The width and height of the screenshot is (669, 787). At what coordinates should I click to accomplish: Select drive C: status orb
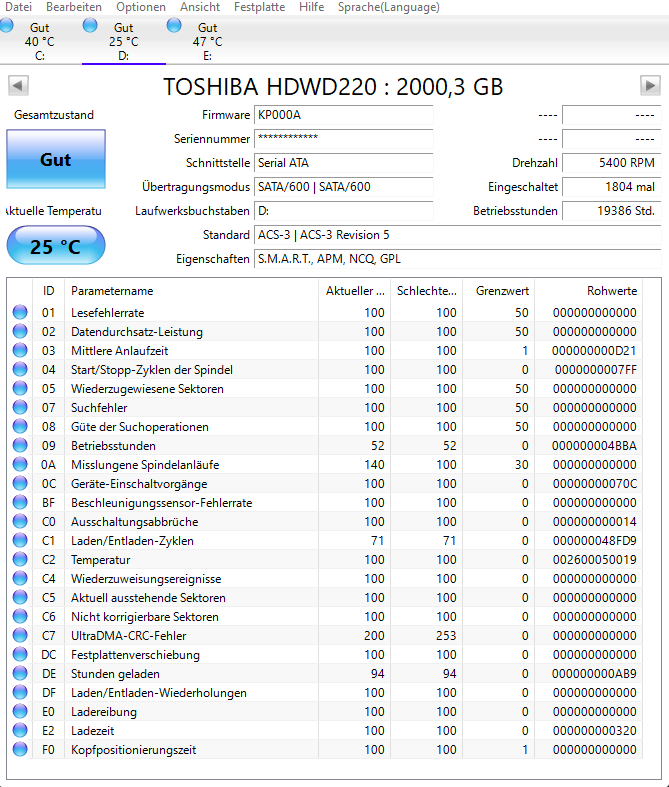6,25
